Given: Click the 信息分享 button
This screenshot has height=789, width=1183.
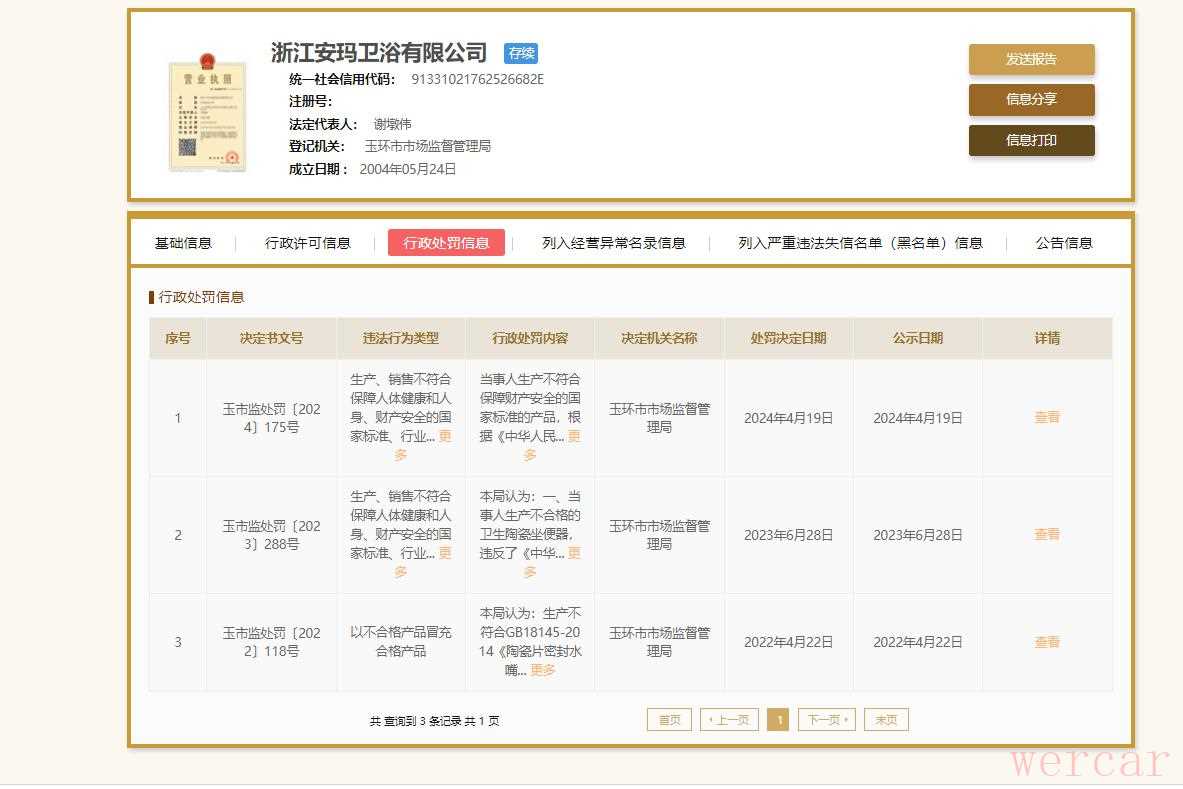Looking at the screenshot, I should [1031, 99].
